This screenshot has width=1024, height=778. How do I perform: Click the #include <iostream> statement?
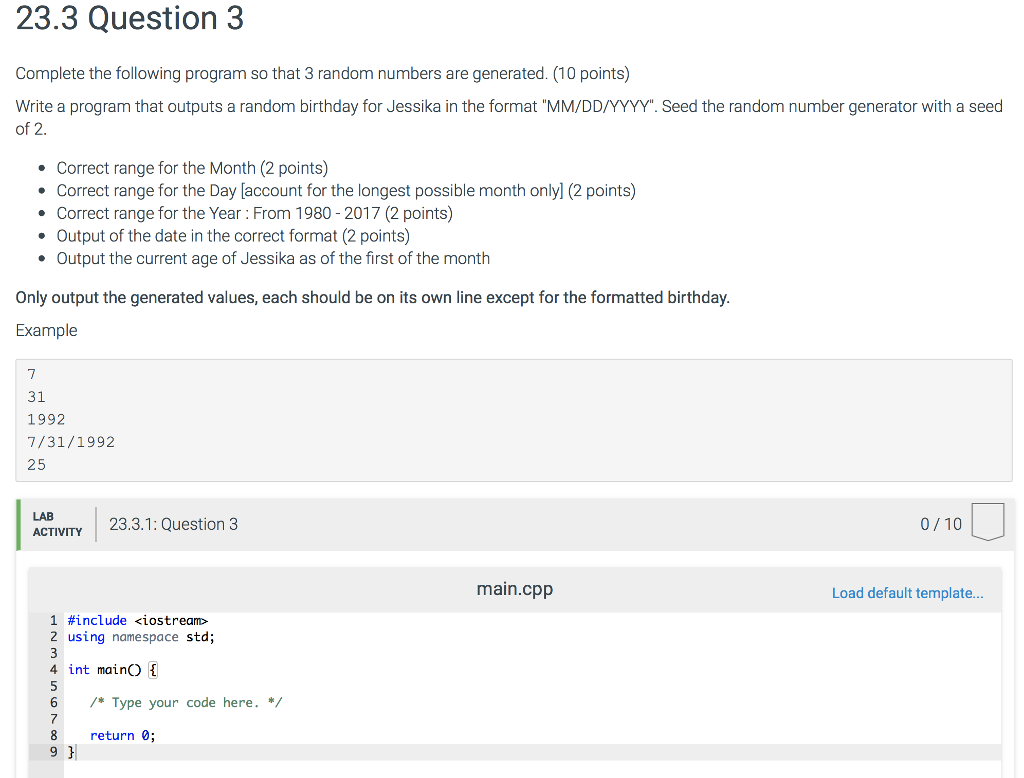click(x=137, y=620)
